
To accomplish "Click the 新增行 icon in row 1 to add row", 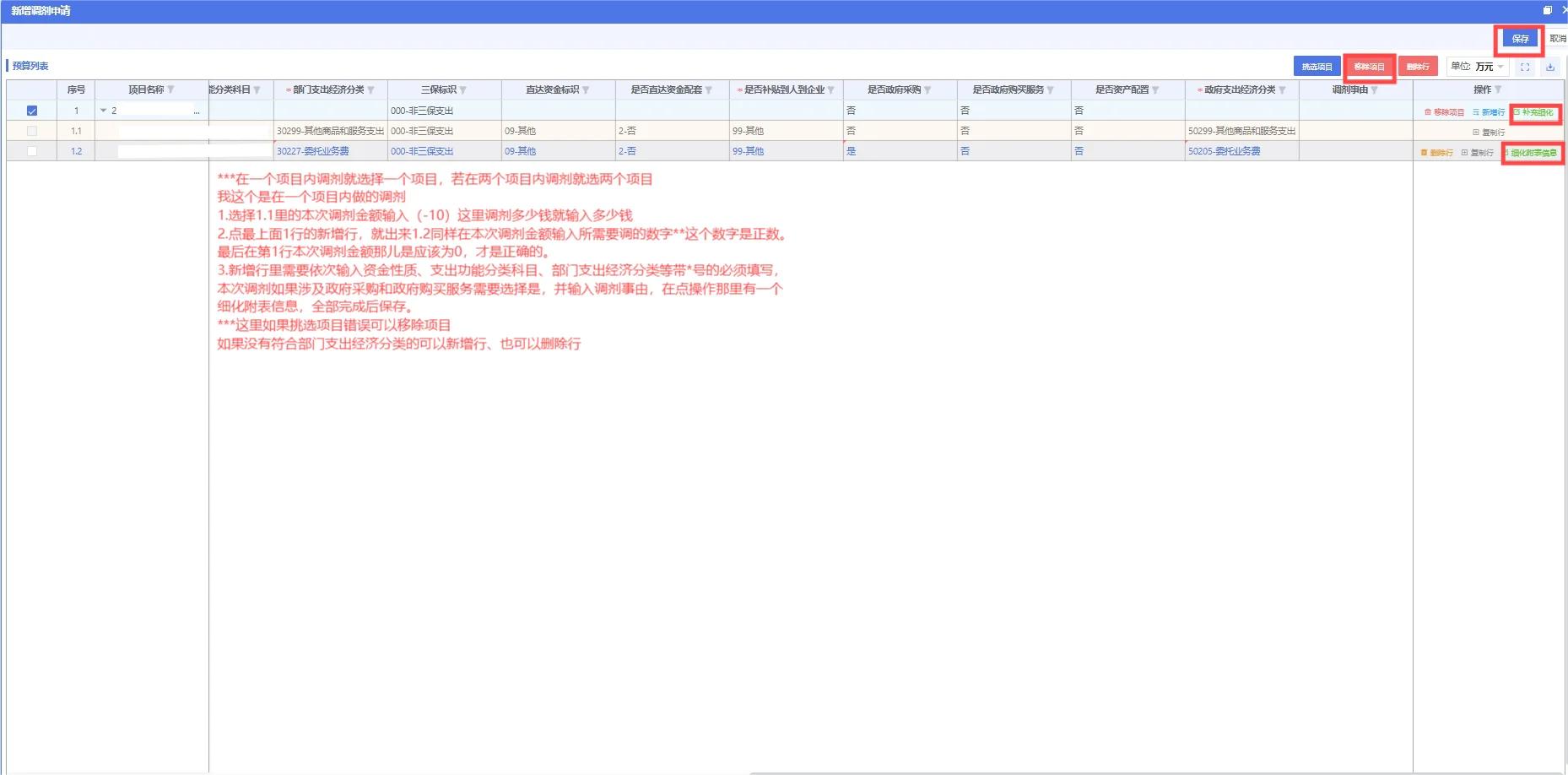I will 1477,111.
